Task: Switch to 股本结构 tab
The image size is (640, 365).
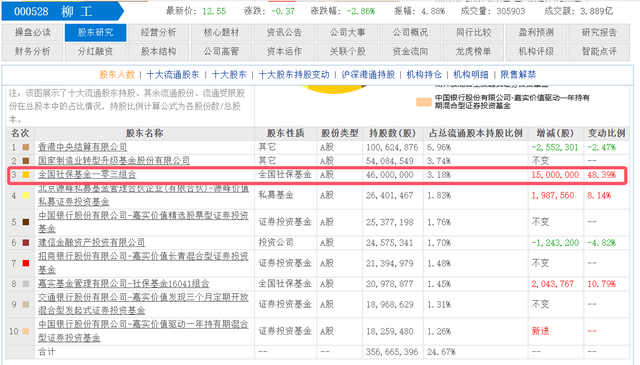Action: pyautogui.click(x=158, y=52)
